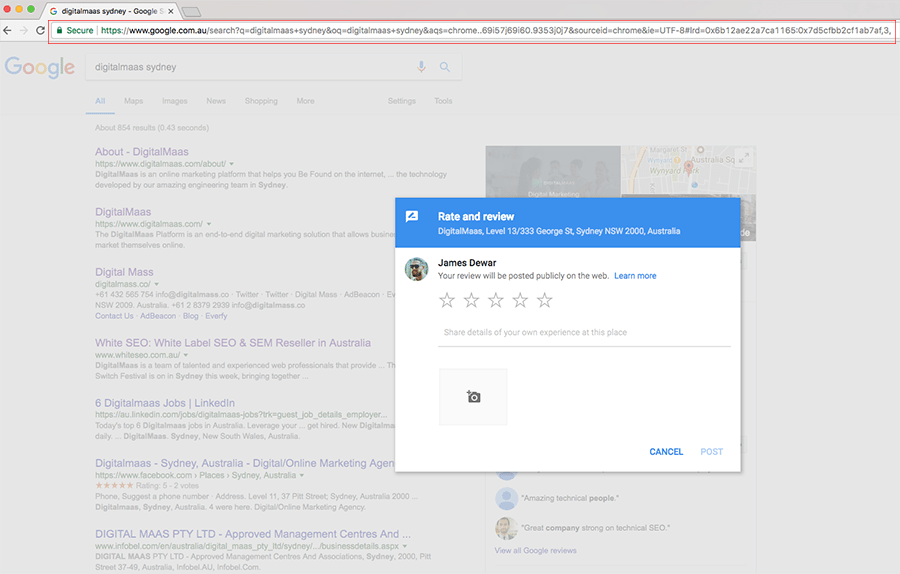900x574 pixels.
Task: Click James Dewar's profile avatar
Action: 416,269
